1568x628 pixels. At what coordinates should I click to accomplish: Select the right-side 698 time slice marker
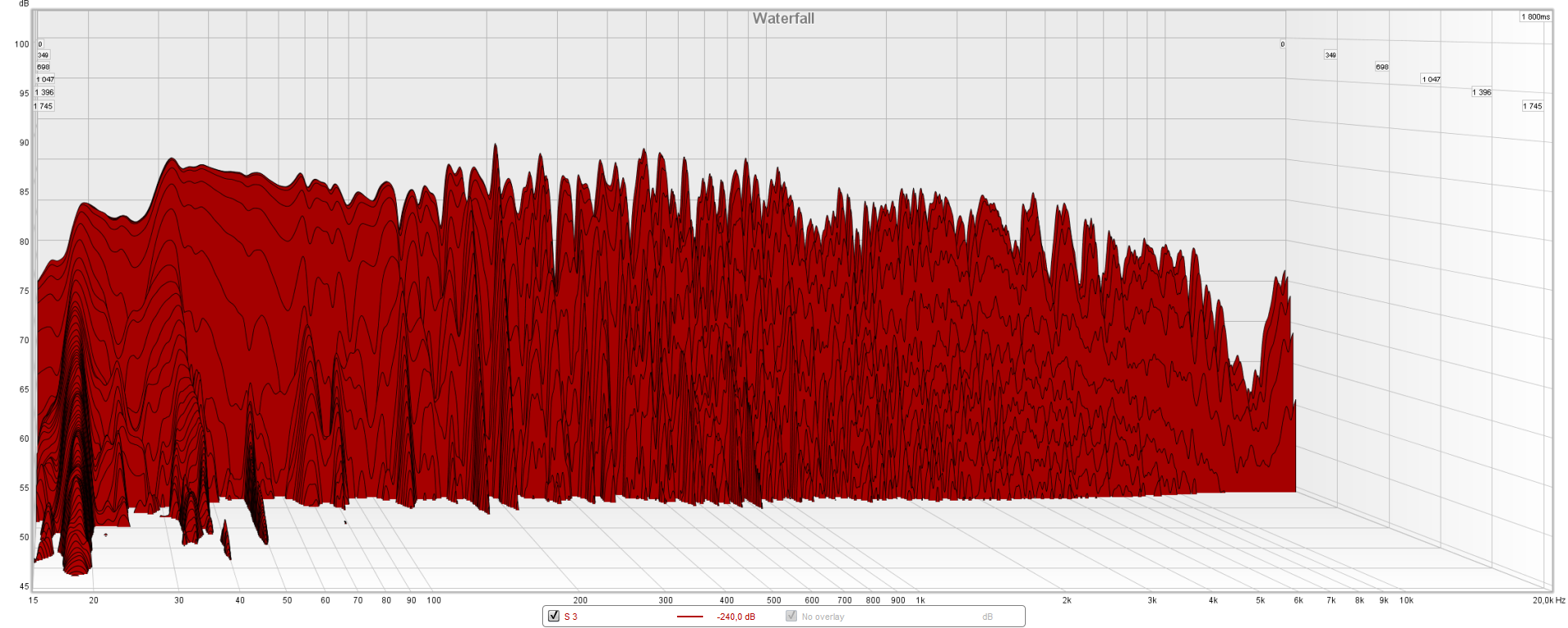(x=1382, y=67)
